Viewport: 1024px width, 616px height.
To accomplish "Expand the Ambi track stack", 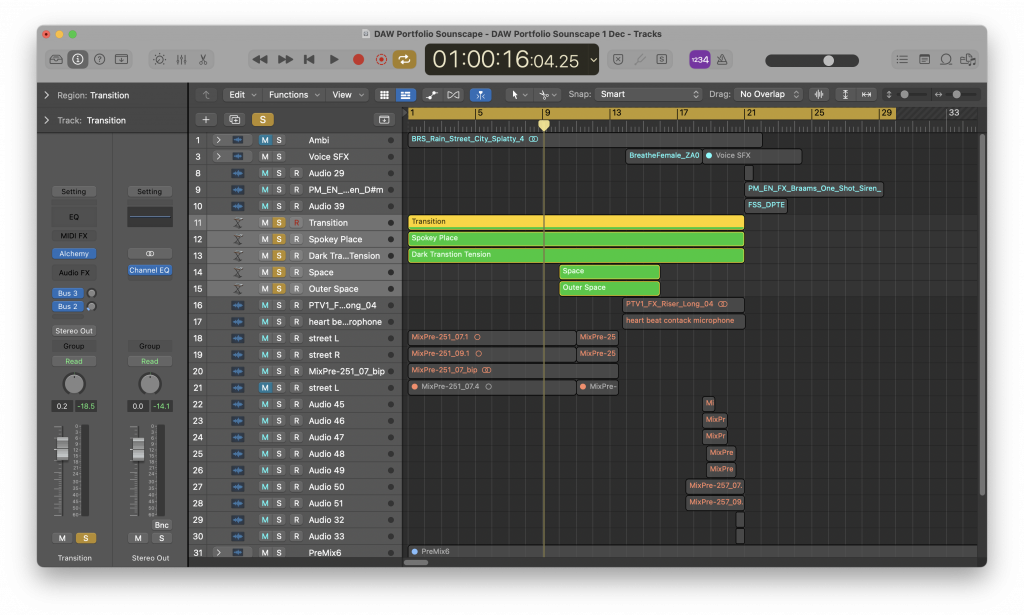I will coord(218,140).
